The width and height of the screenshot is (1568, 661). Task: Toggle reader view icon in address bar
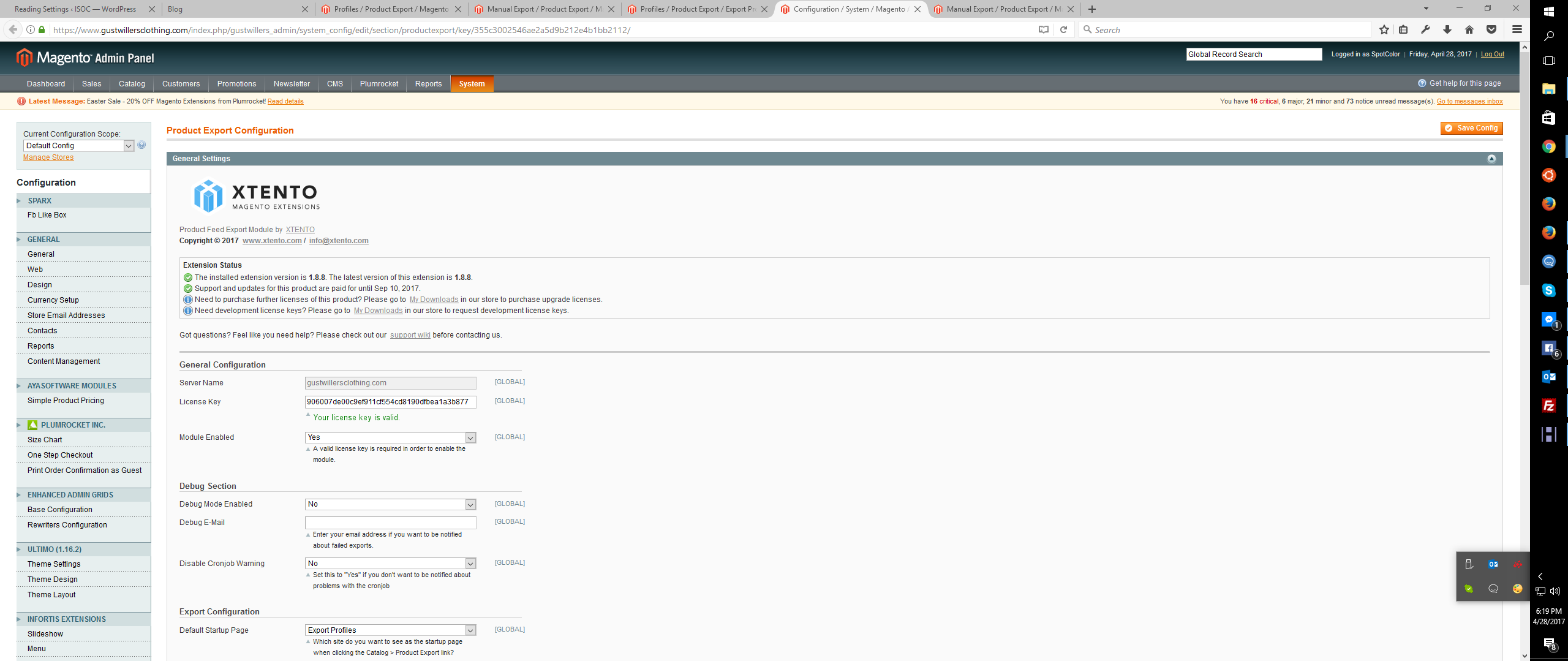point(1044,29)
